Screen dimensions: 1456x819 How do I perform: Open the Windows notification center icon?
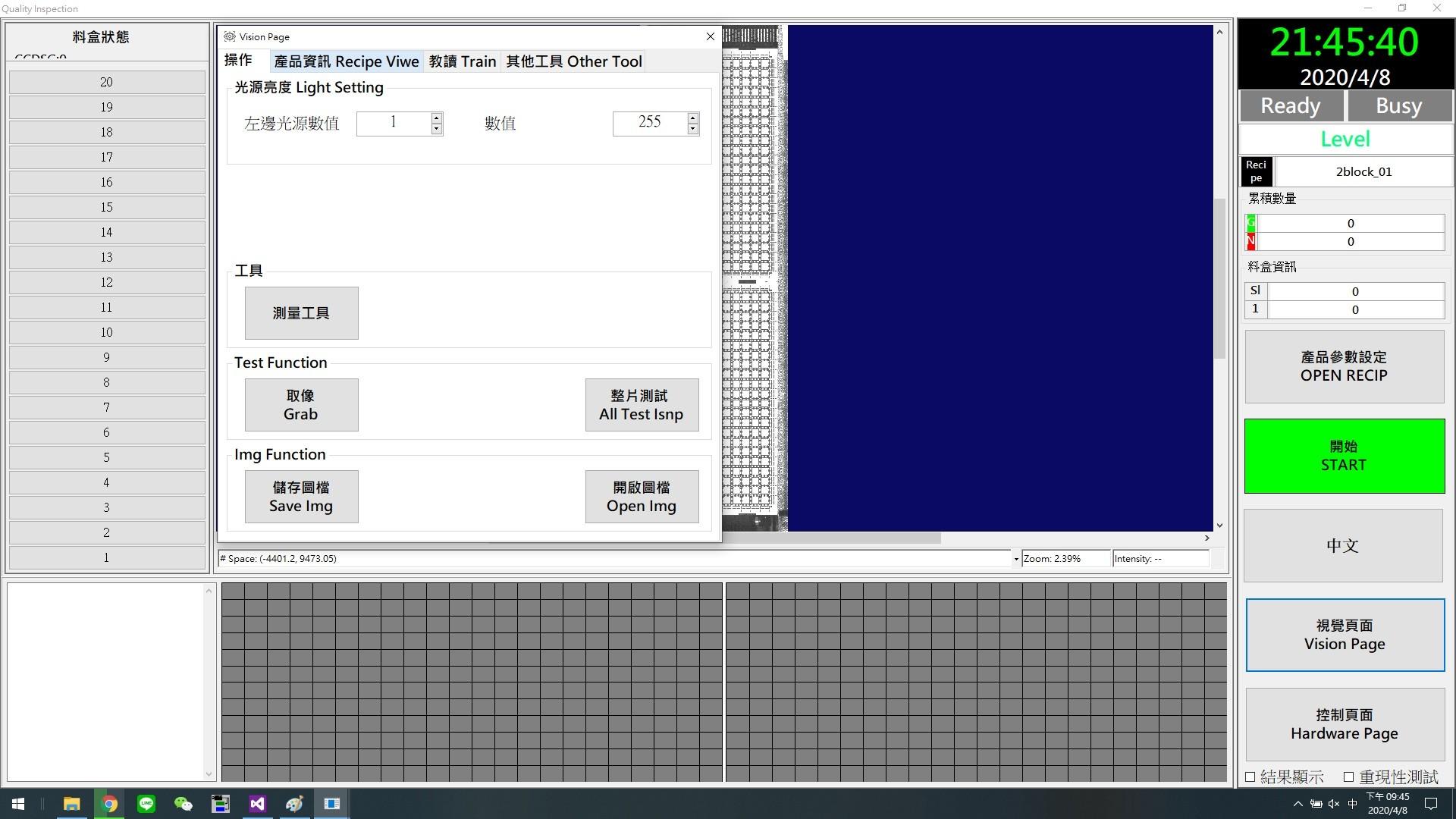click(x=1431, y=804)
